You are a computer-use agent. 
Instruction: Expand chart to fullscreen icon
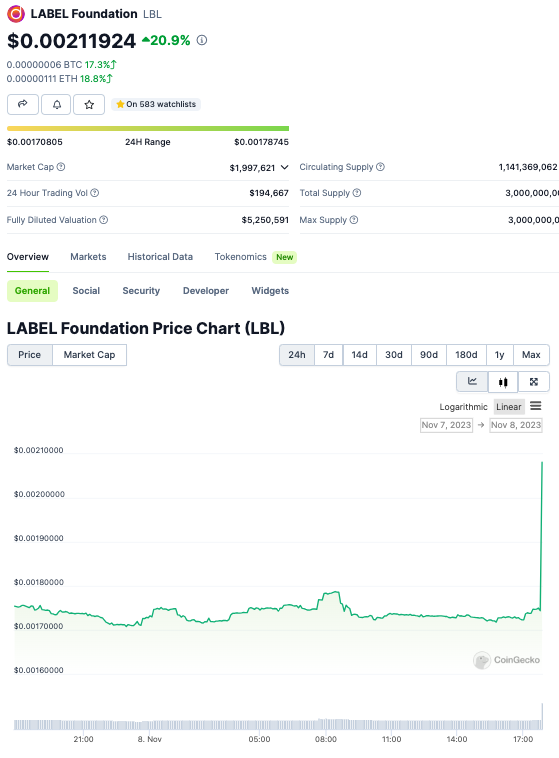coord(534,382)
